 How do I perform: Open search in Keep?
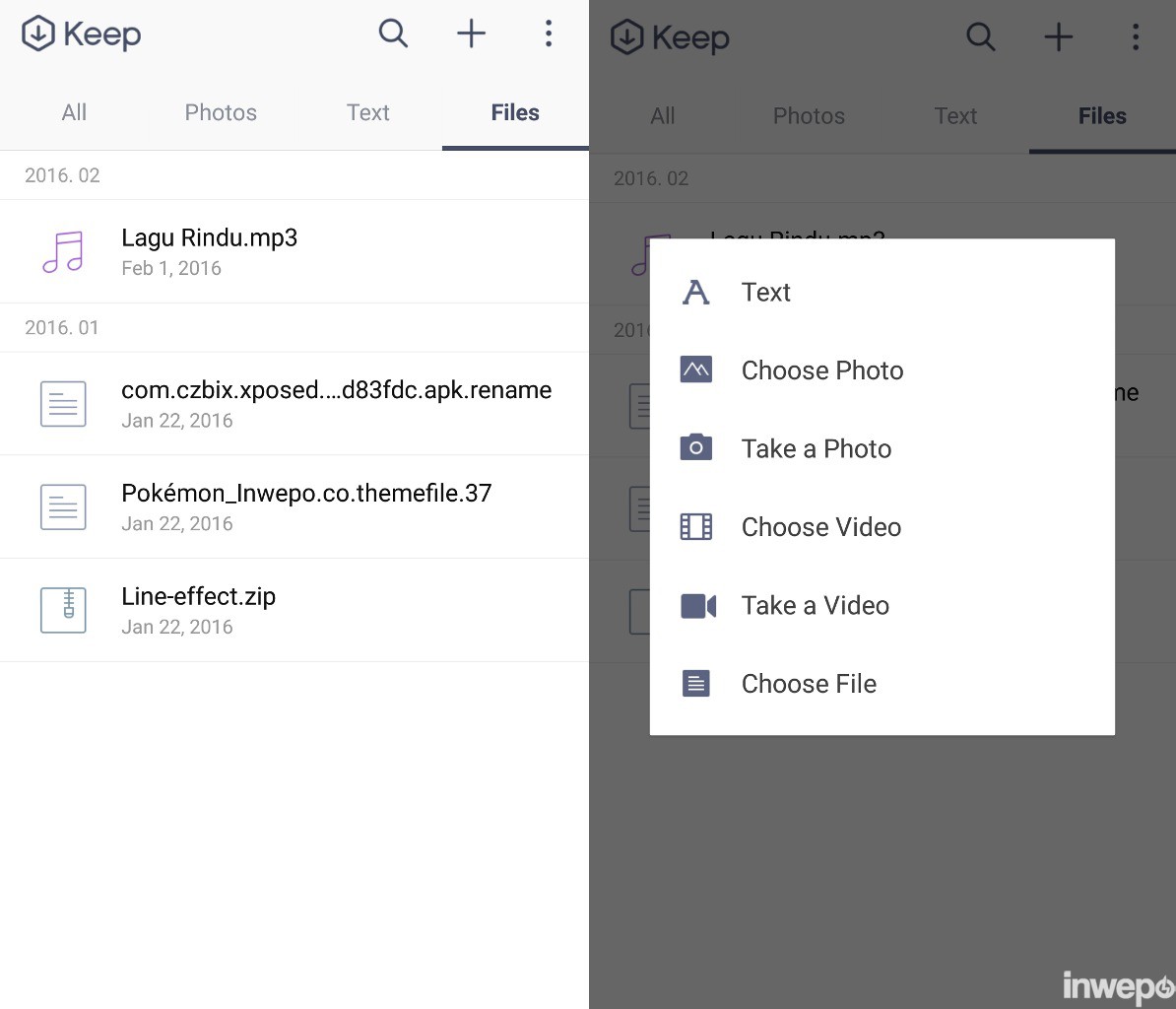(393, 33)
